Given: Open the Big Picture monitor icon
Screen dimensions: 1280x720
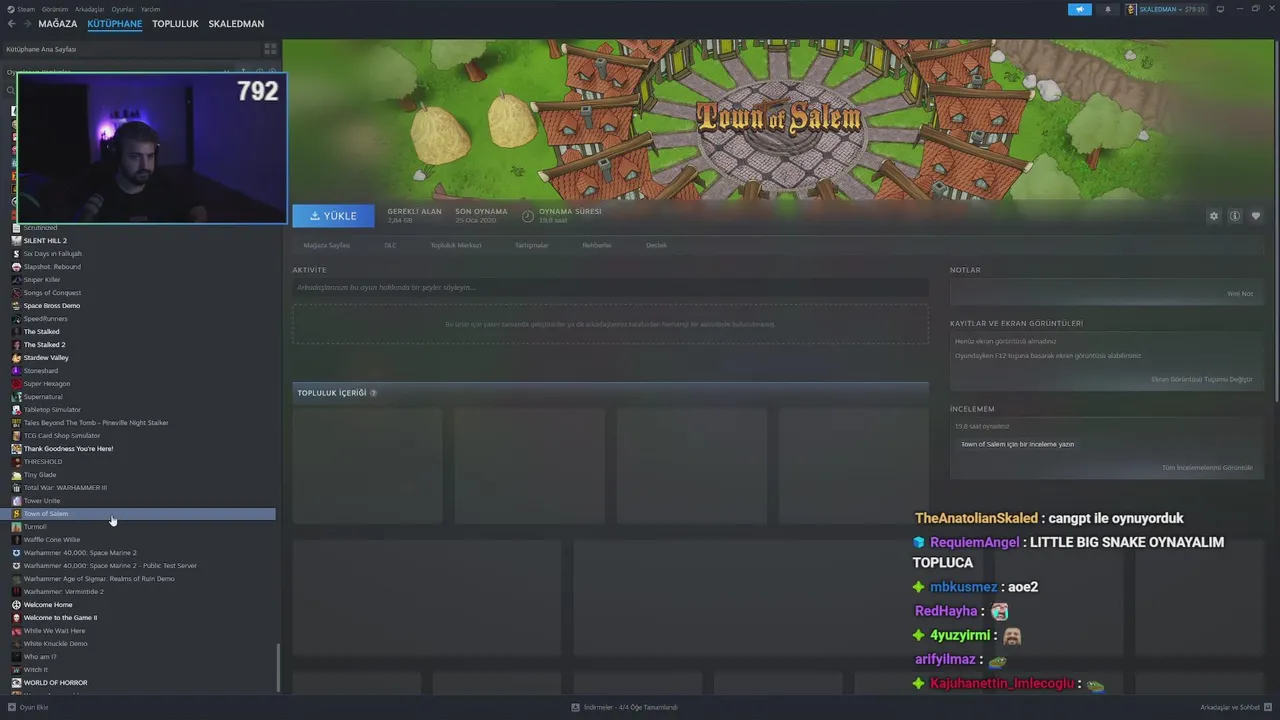Looking at the screenshot, I should tap(1220, 9).
